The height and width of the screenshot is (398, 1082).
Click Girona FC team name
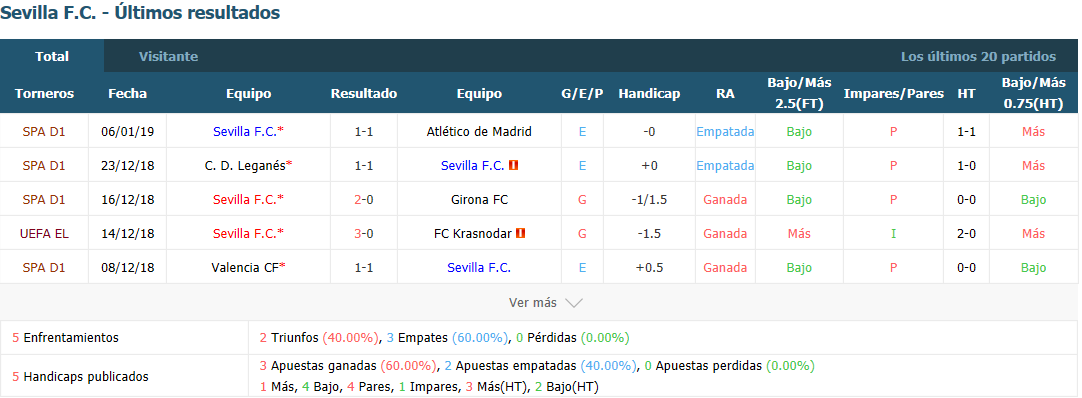click(479, 200)
